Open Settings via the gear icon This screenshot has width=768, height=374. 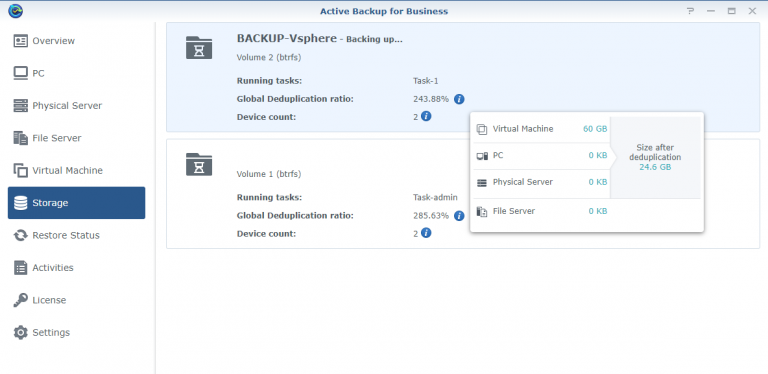click(x=21, y=332)
